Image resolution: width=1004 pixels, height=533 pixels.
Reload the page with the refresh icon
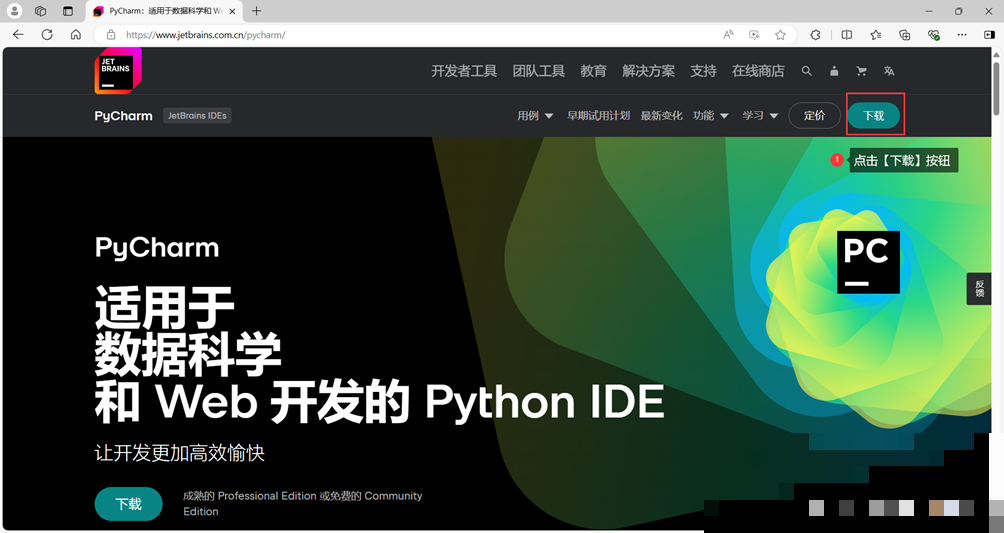[x=47, y=35]
